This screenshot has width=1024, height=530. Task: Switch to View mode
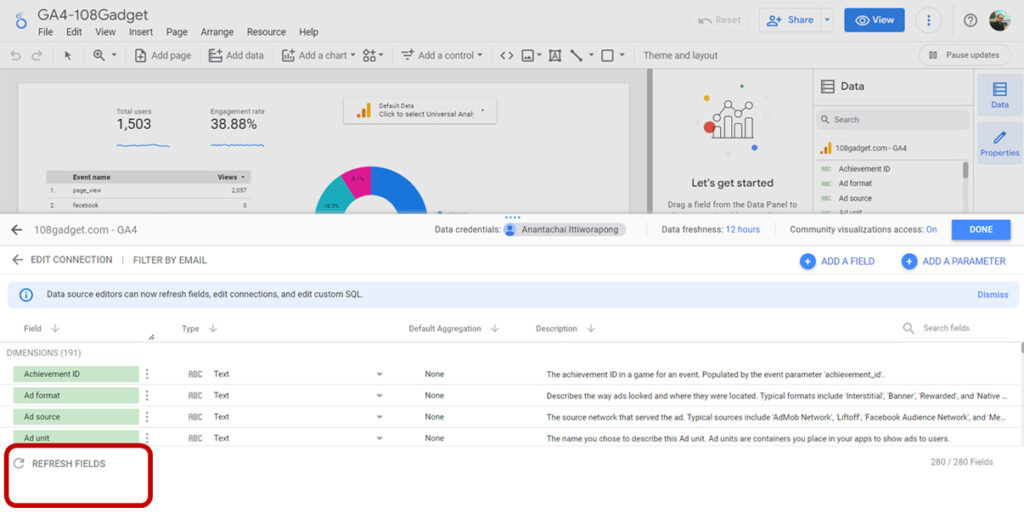tap(874, 20)
